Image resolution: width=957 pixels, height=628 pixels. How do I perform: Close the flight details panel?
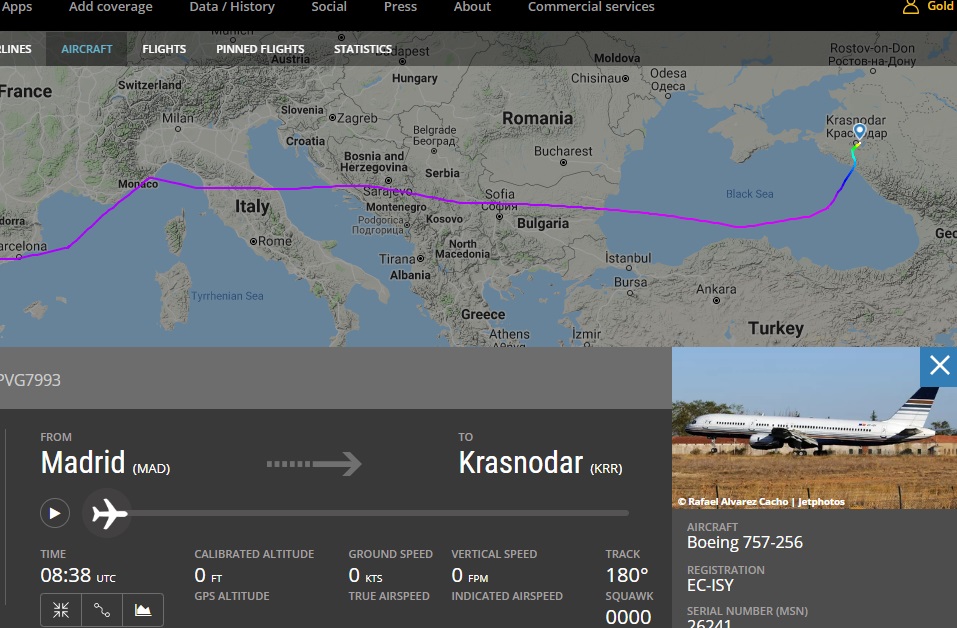939,366
